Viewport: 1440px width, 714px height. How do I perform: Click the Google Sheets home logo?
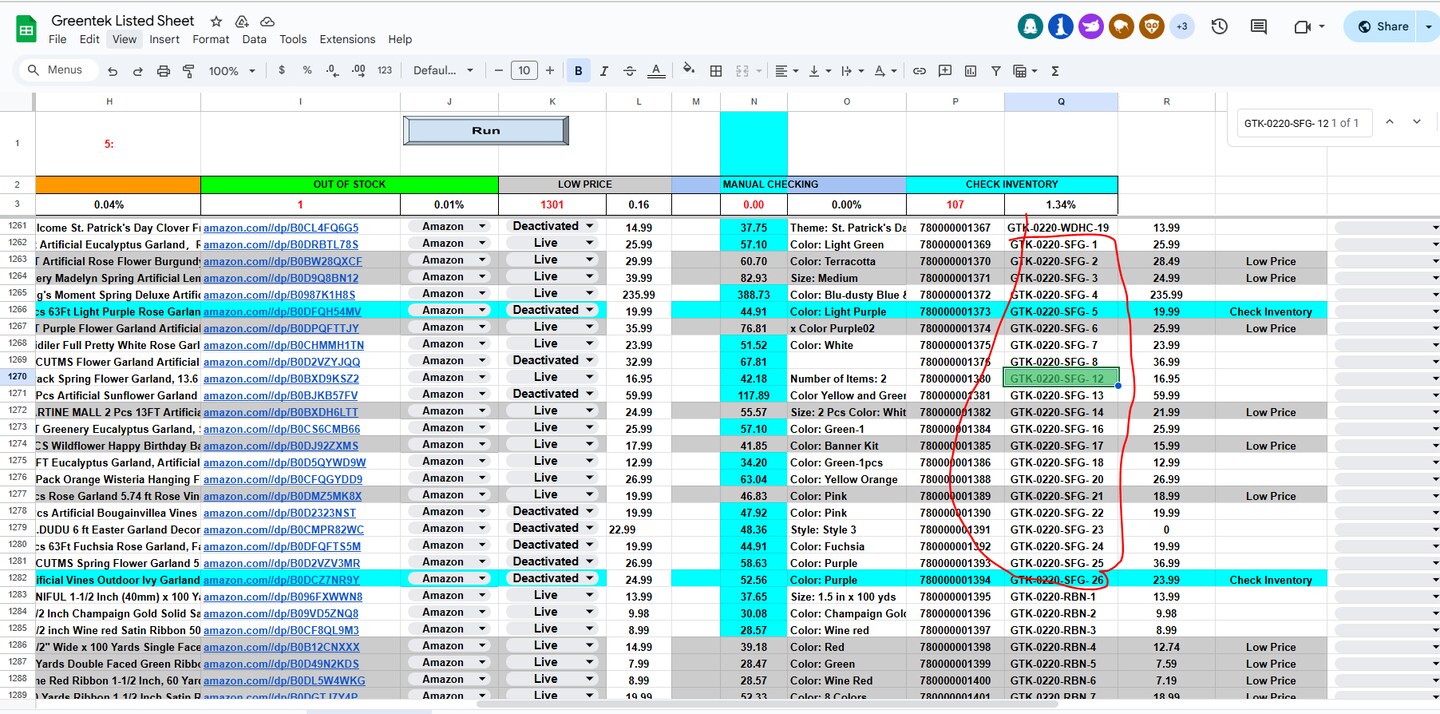pos(26,28)
